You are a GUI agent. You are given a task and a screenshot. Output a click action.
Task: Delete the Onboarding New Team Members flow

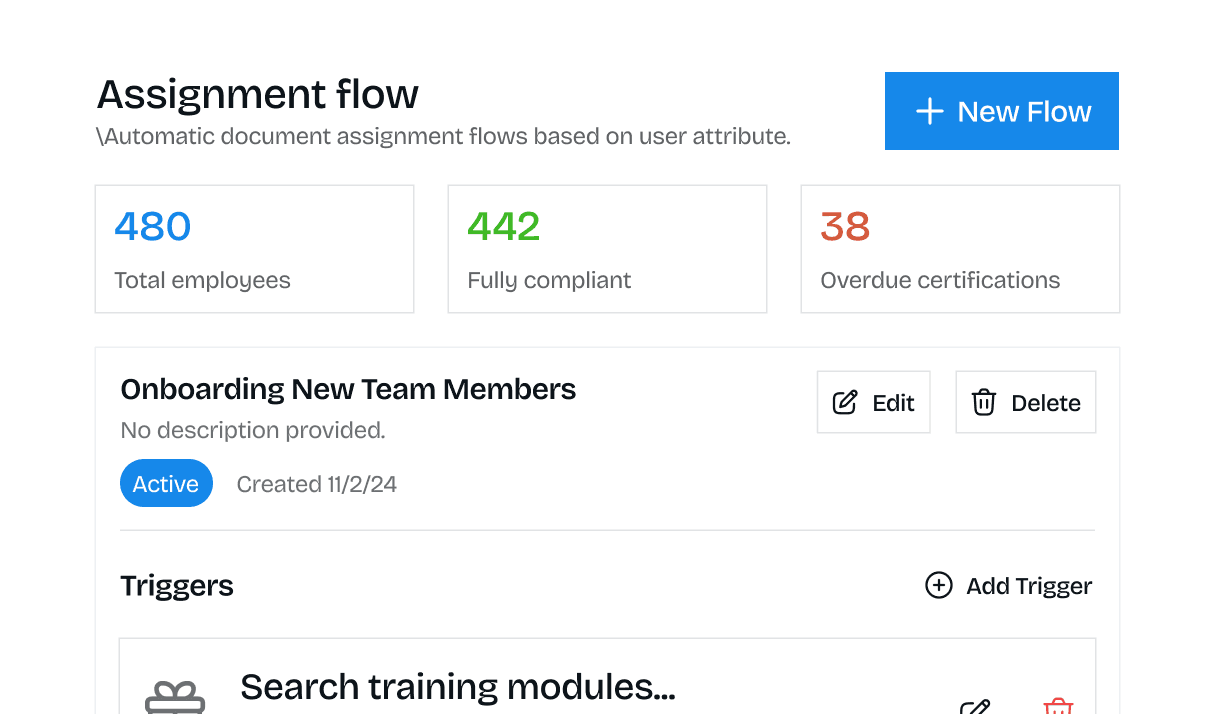(1025, 402)
